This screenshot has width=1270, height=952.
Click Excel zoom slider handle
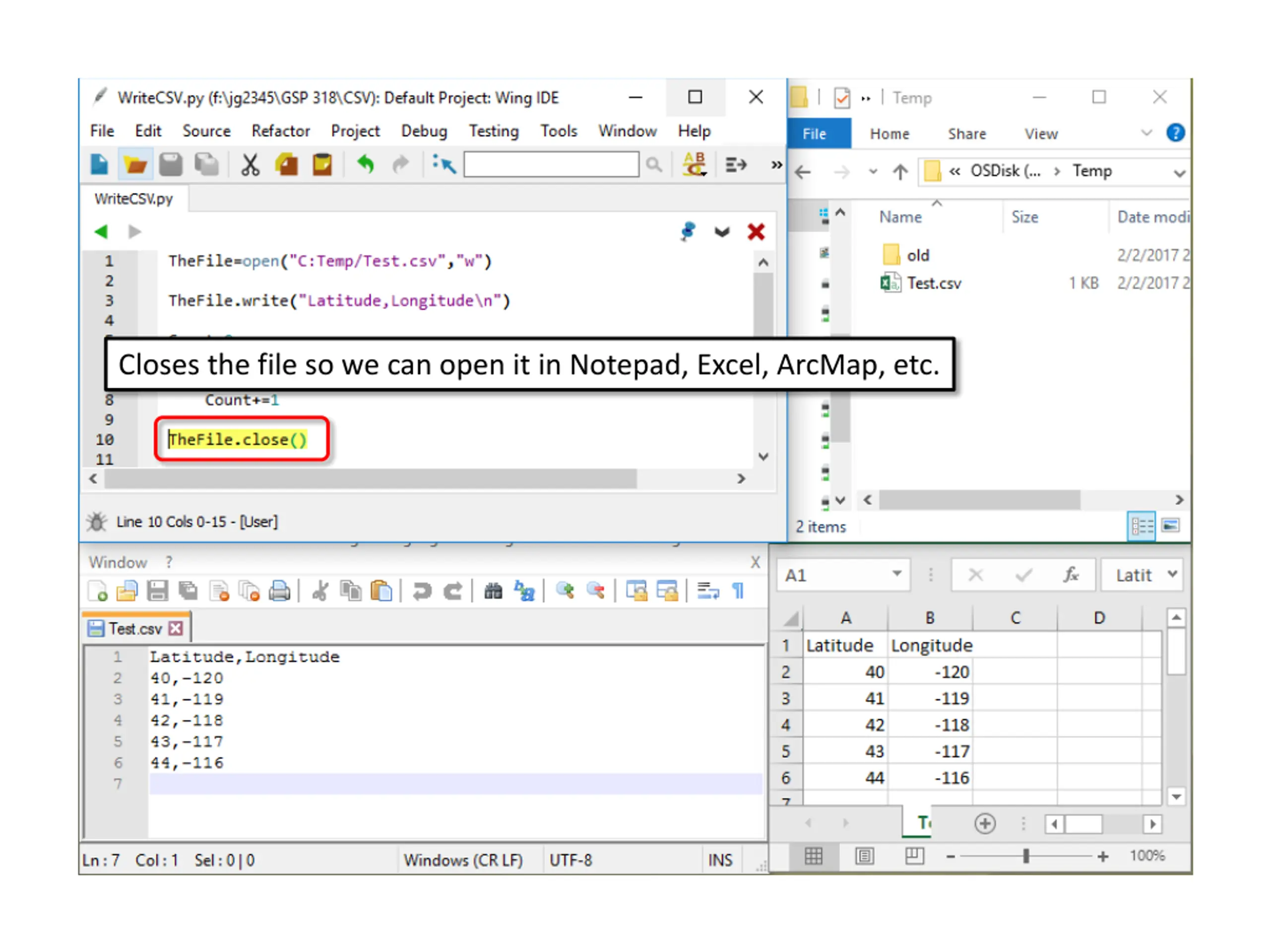(1025, 856)
